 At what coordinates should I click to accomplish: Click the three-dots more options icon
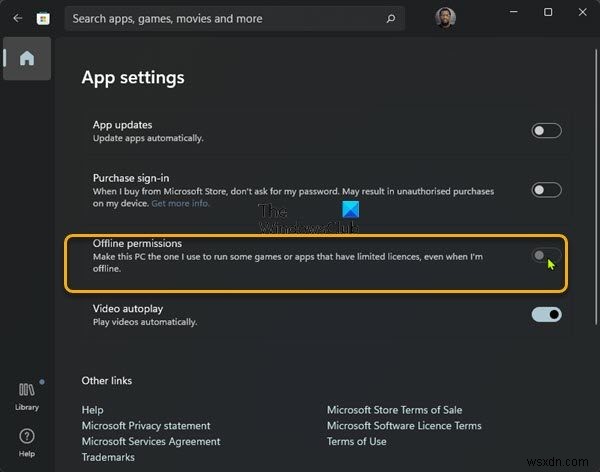point(478,18)
